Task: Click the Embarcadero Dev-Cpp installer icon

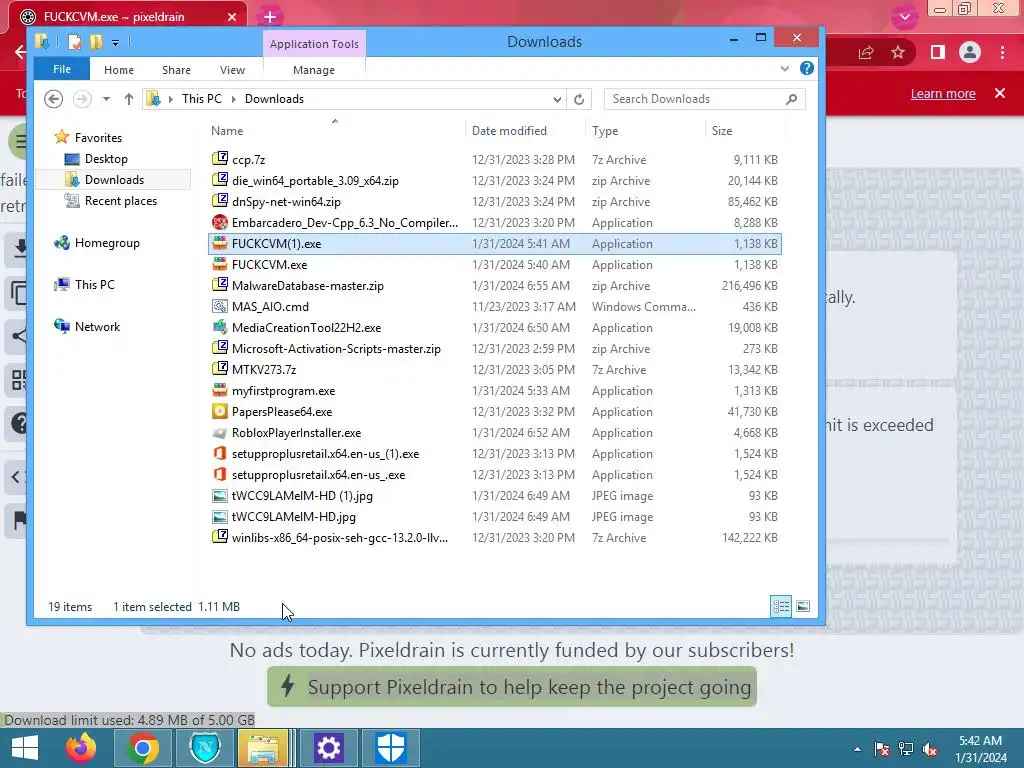Action: coord(220,222)
